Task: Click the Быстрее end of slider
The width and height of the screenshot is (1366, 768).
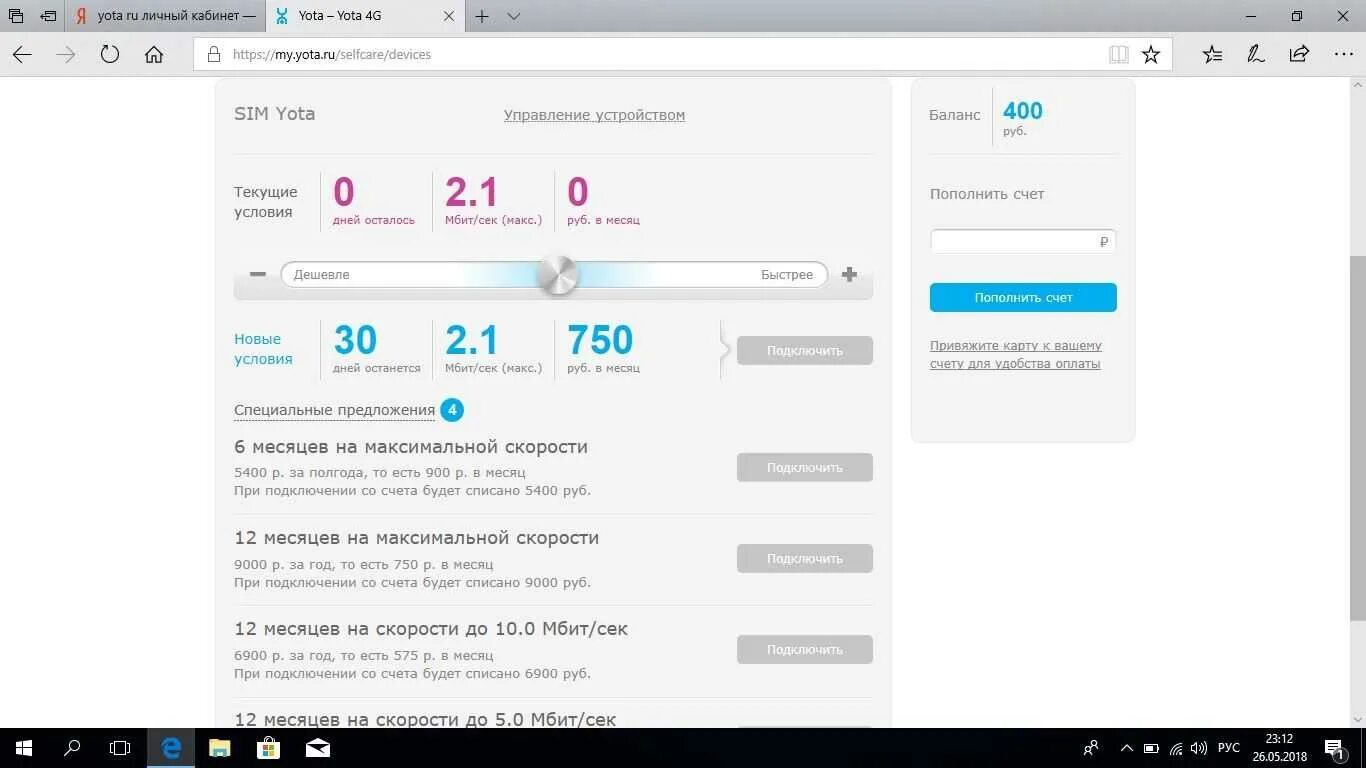Action: coord(787,274)
